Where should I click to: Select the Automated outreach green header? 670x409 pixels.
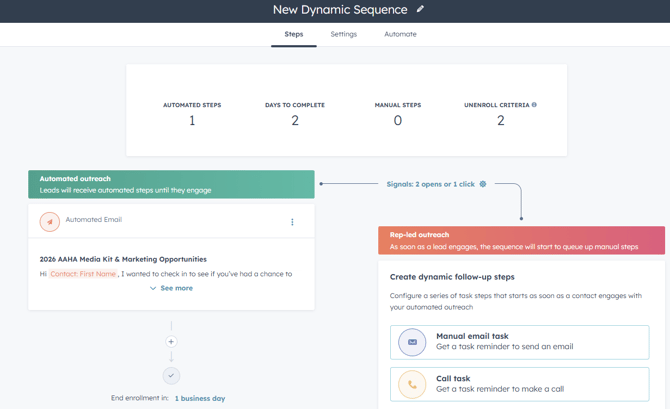[x=171, y=184]
